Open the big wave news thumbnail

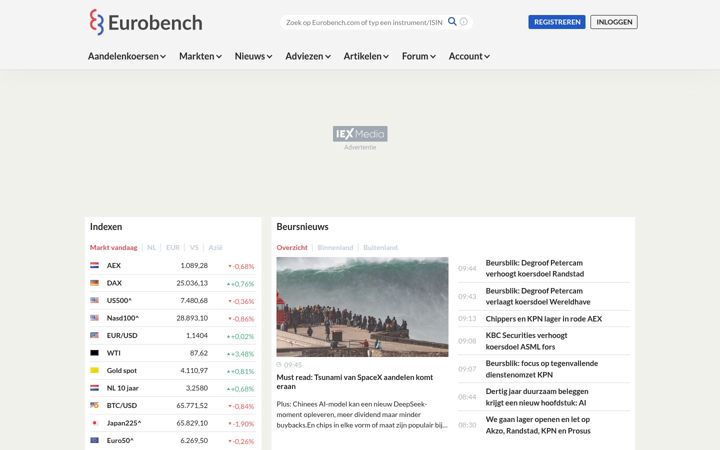362,307
